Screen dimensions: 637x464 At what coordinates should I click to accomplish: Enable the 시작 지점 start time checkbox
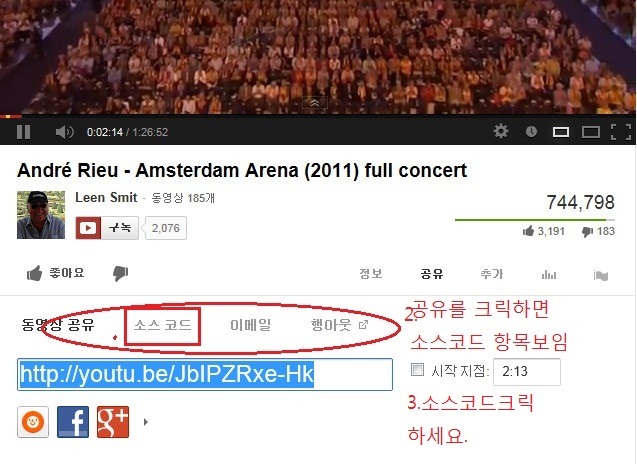[417, 370]
